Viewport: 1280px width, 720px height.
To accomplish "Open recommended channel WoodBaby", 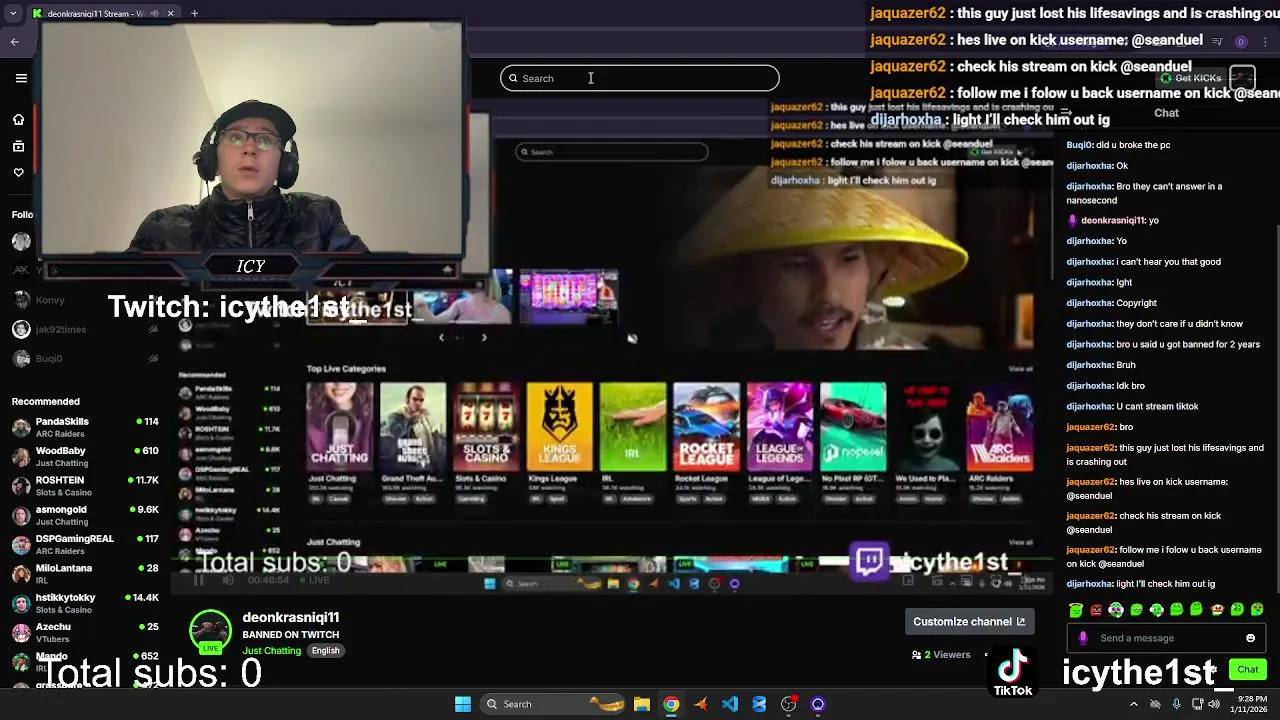I will click(x=85, y=456).
